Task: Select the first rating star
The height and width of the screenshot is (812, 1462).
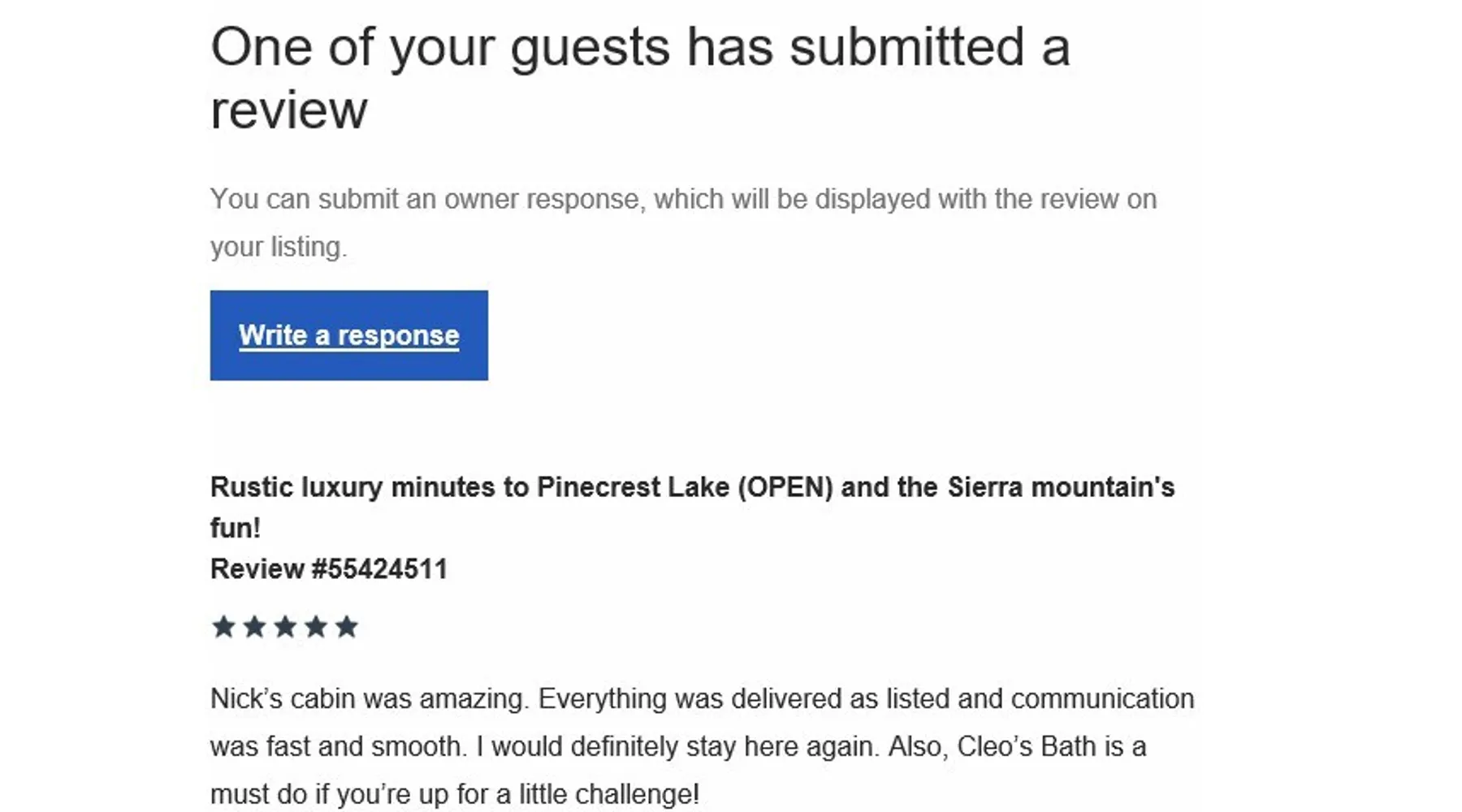Action: coord(223,627)
